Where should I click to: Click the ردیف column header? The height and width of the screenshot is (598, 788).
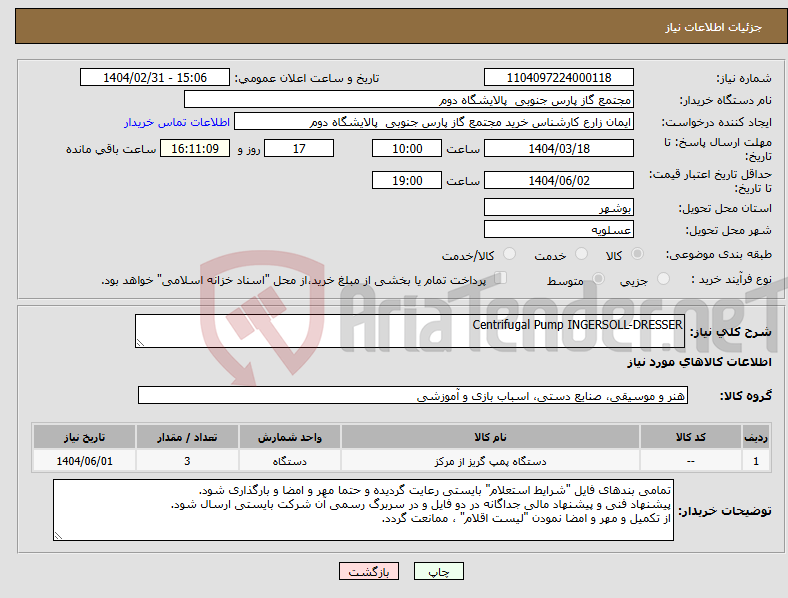pyautogui.click(x=756, y=437)
